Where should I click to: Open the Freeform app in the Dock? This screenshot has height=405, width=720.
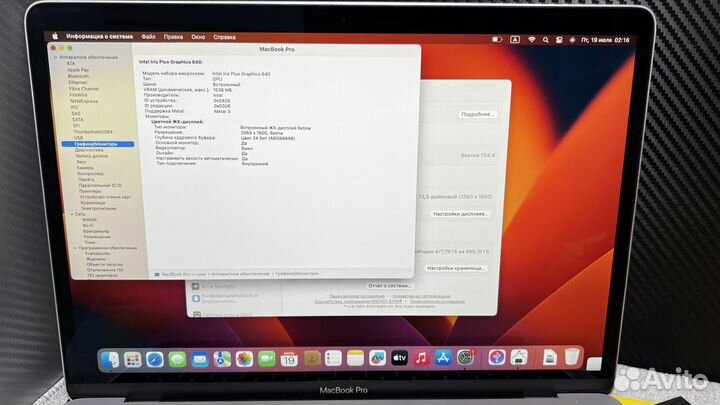coord(377,358)
